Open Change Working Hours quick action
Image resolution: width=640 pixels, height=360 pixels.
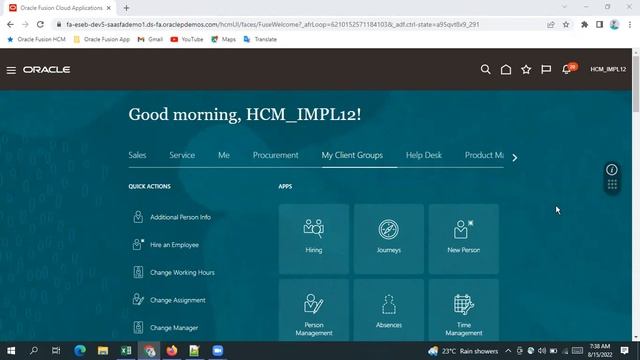tap(182, 273)
